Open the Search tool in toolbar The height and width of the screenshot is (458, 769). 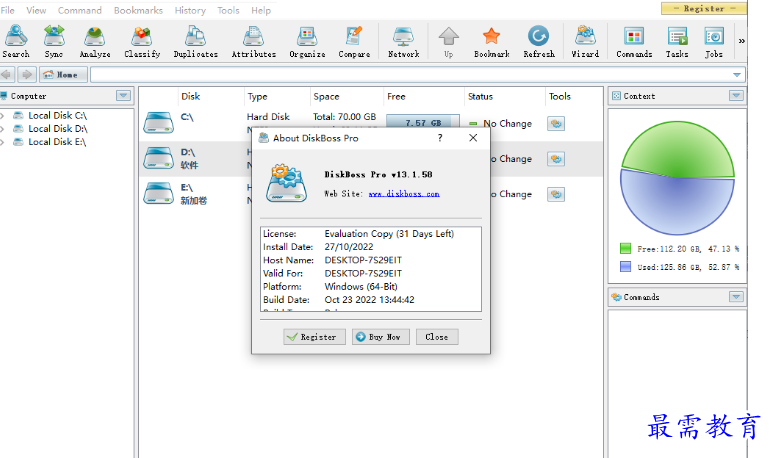[x=16, y=42]
